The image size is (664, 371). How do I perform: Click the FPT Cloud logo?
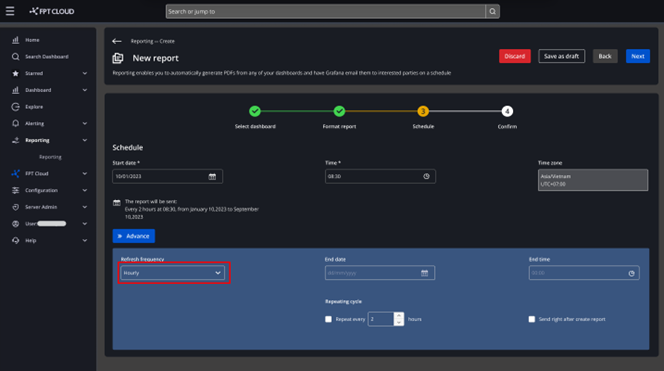click(x=52, y=11)
